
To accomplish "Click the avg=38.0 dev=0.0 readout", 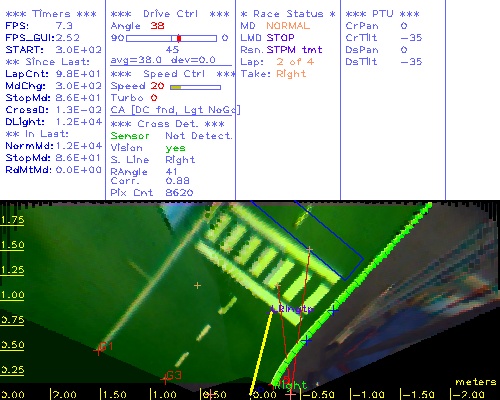I will tap(163, 60).
